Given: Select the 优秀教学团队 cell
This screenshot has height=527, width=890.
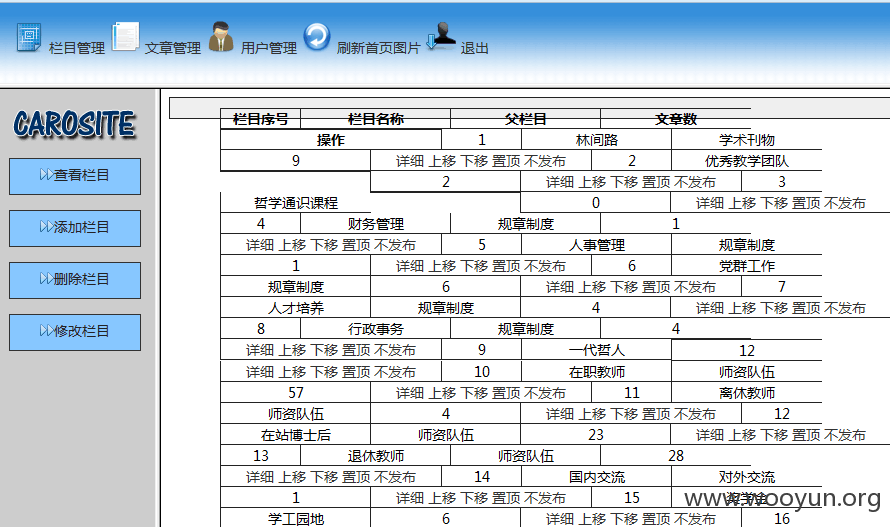Looking at the screenshot, I should (746, 161).
